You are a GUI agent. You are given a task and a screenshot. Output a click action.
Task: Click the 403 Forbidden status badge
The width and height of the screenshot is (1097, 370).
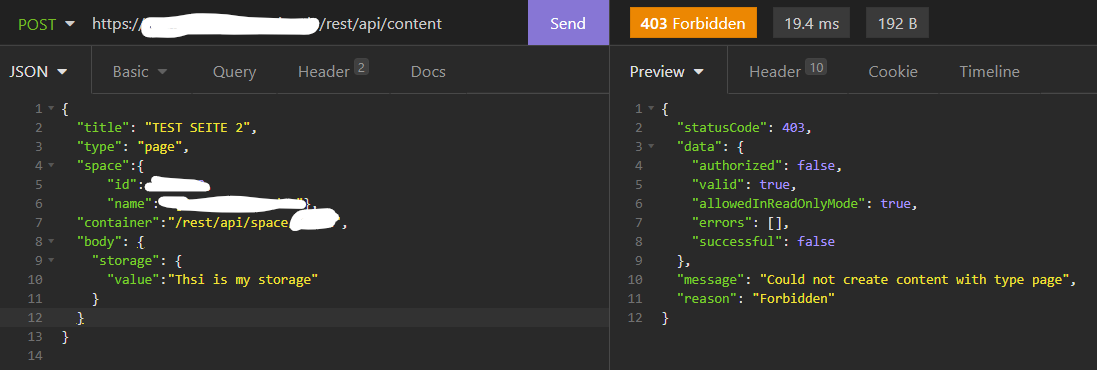693,23
